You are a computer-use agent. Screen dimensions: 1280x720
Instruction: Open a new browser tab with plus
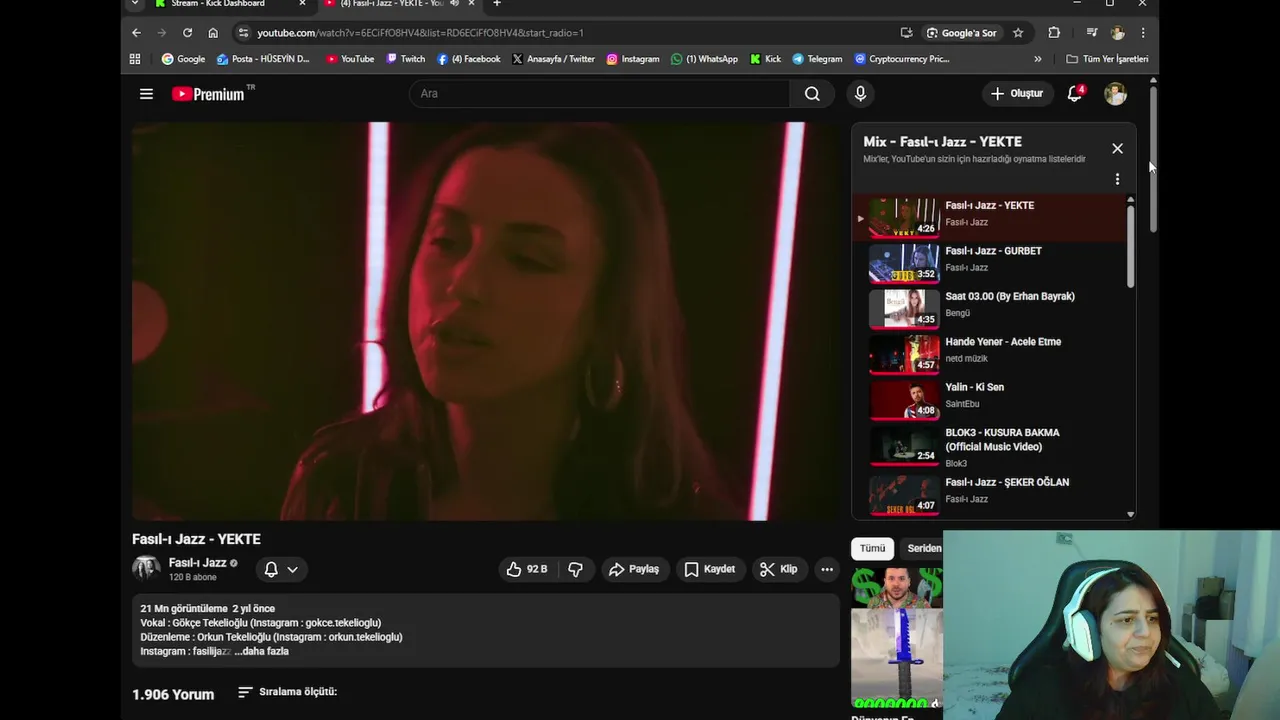coord(497,4)
